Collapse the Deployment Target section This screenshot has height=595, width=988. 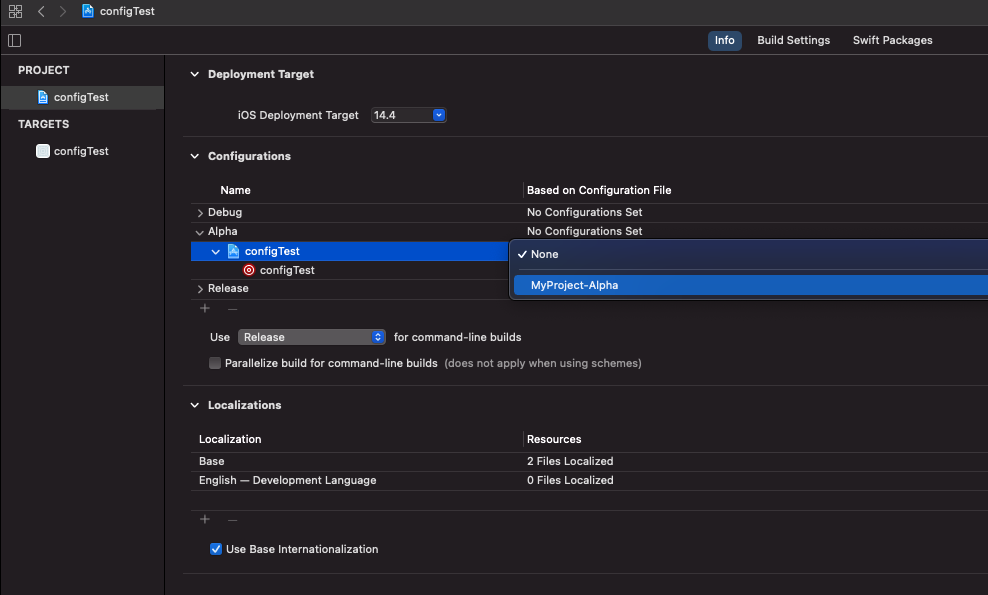[195, 74]
